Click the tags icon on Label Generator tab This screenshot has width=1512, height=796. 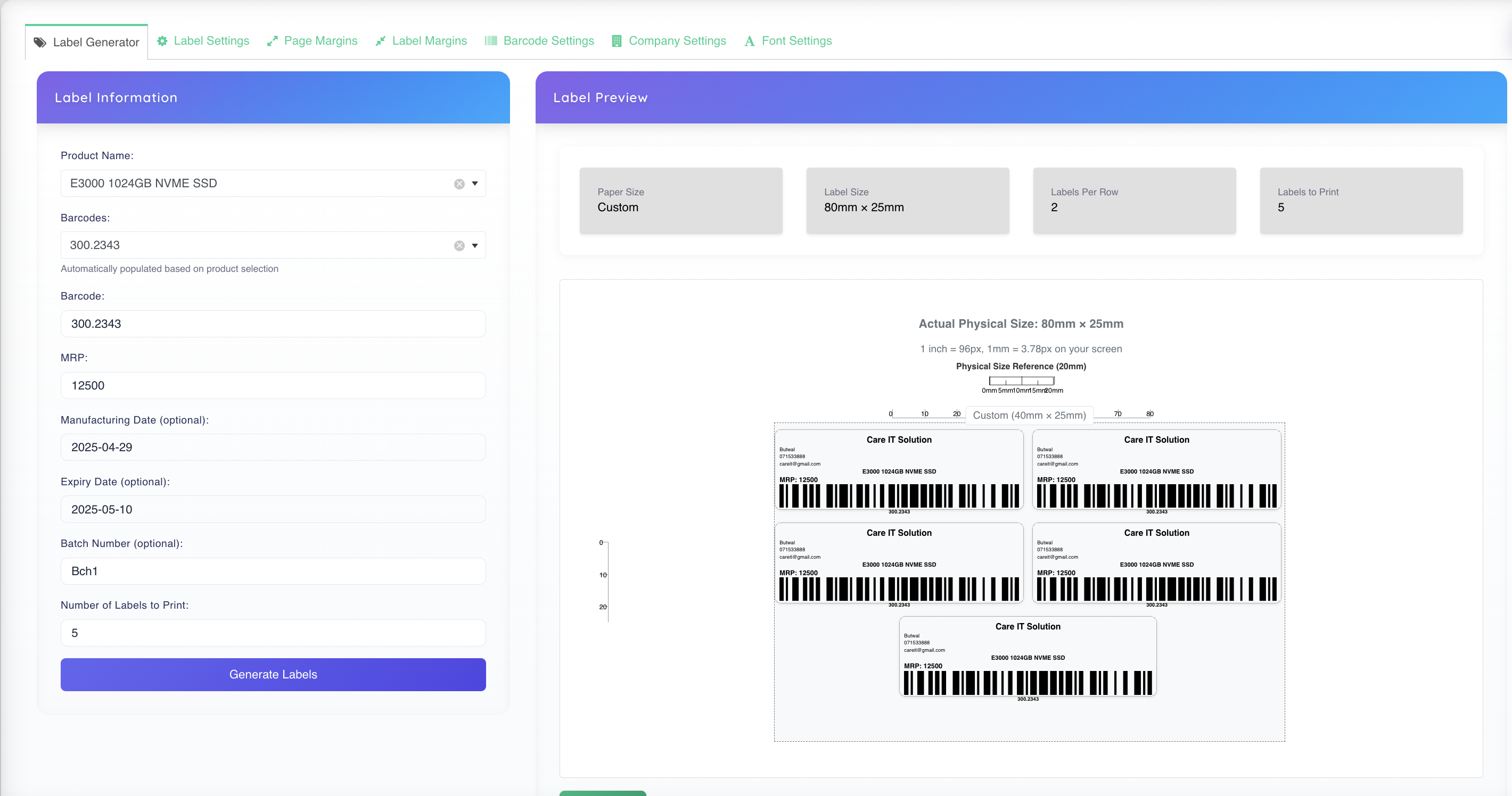pyautogui.click(x=40, y=42)
